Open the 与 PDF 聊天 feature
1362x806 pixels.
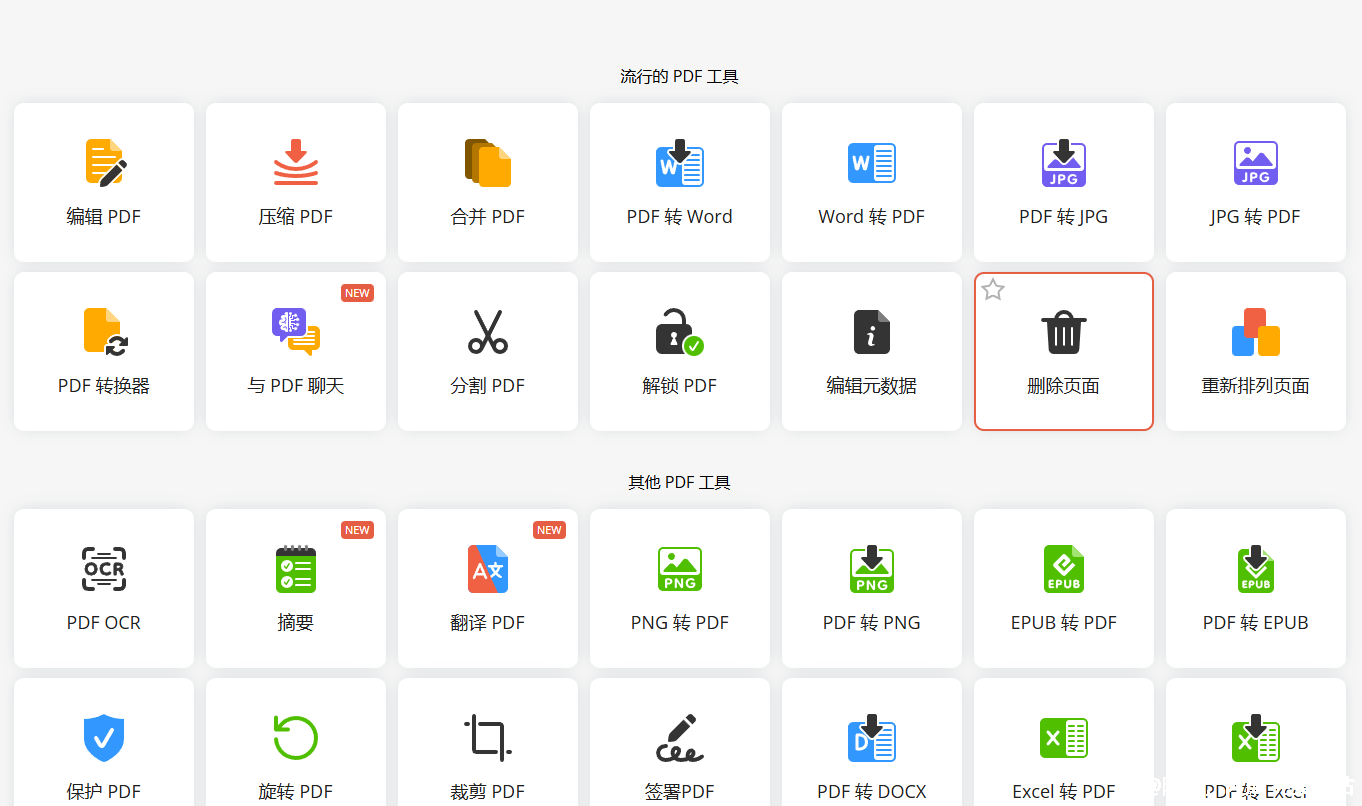[x=295, y=351]
